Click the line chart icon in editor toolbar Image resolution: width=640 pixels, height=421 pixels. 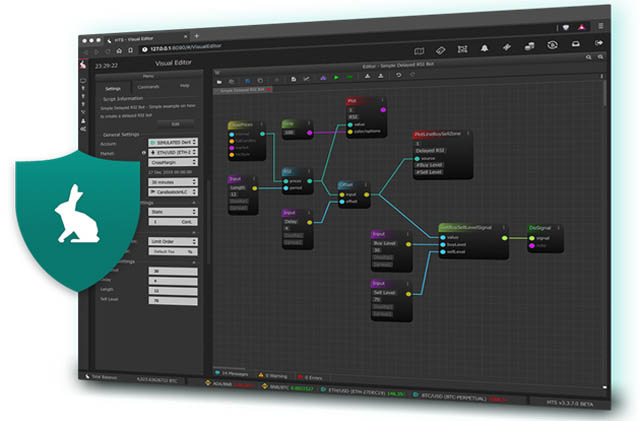click(x=307, y=78)
